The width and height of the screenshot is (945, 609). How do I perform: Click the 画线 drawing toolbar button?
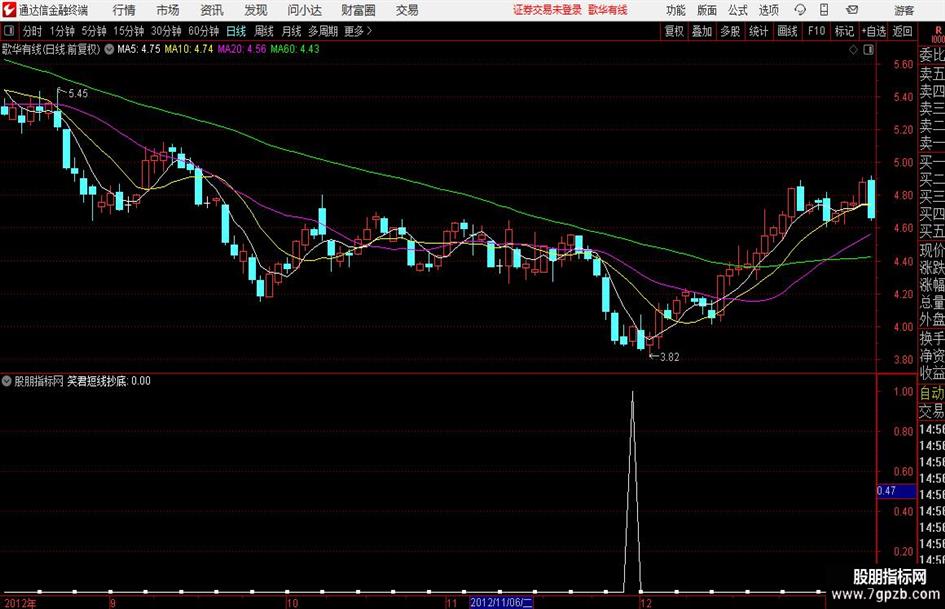click(x=787, y=31)
